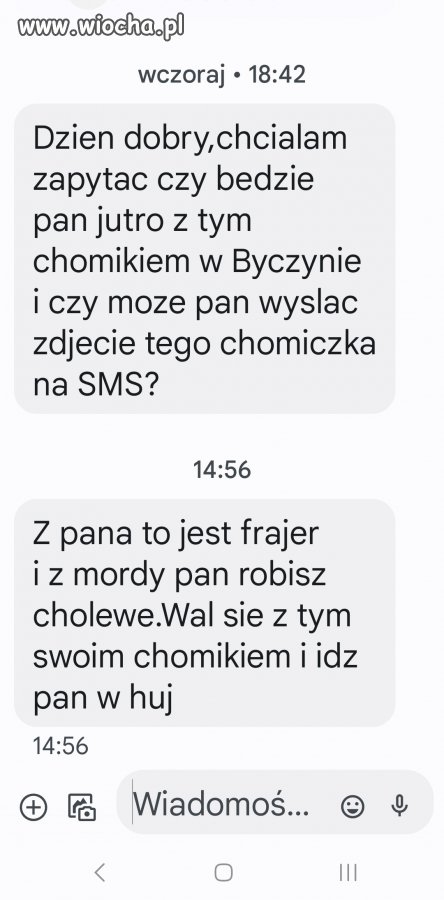Tap the wczoraj 18:42 timestamp

222,75
